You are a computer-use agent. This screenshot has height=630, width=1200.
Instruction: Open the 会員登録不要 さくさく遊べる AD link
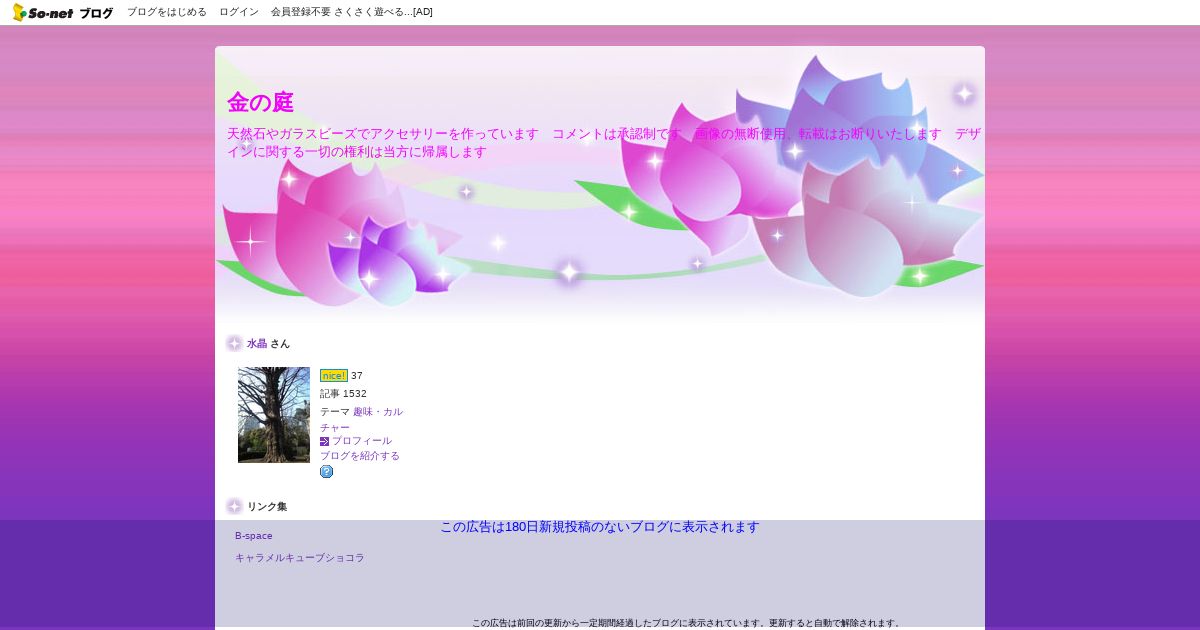pyautogui.click(x=352, y=12)
